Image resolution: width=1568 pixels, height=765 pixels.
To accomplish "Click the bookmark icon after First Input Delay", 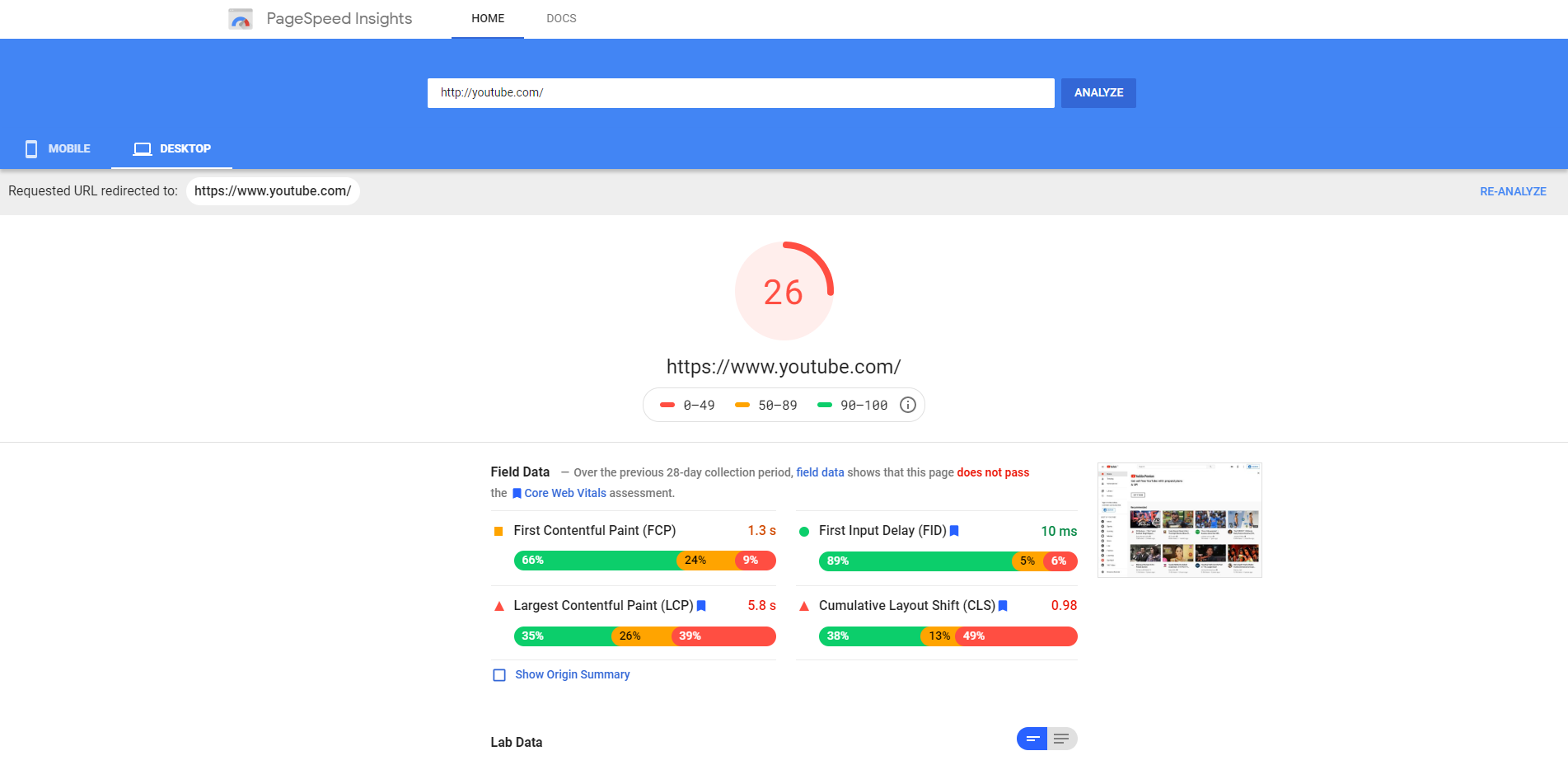I will pyautogui.click(x=954, y=531).
